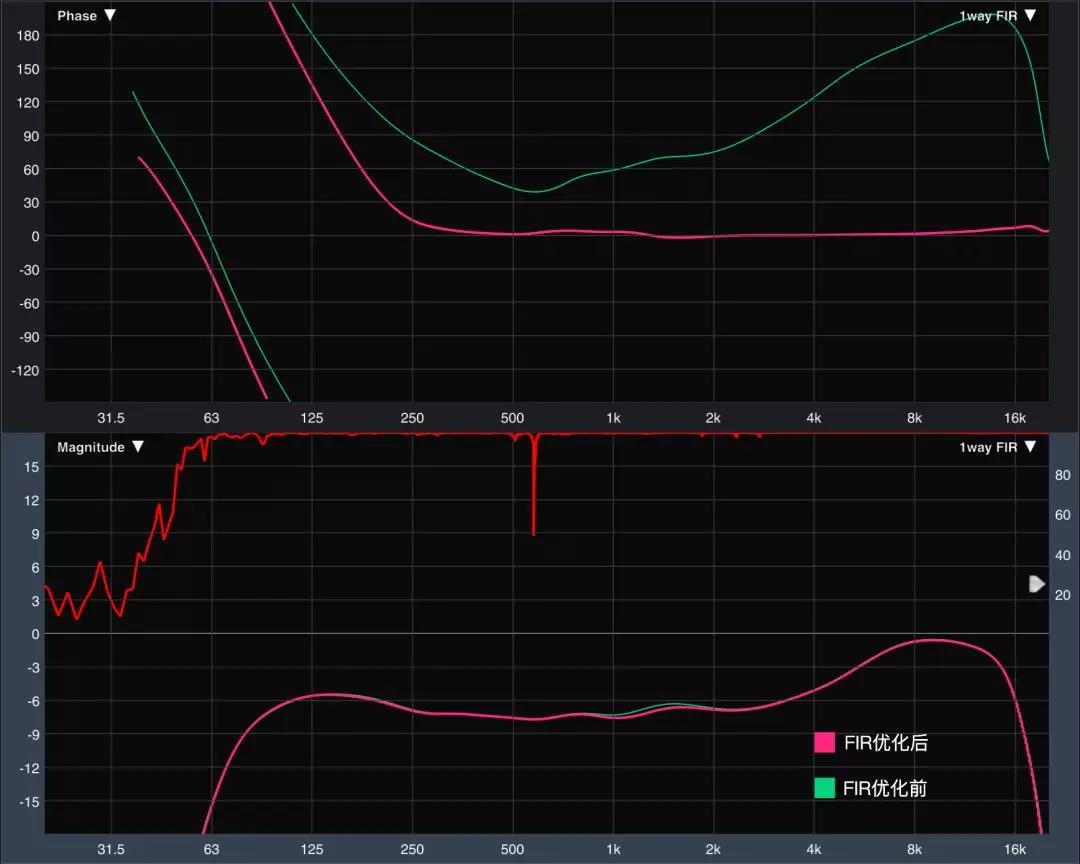Viewport: 1080px width, 864px height.
Task: Click the 1k label on Phase frequency axis
Action: (x=613, y=418)
